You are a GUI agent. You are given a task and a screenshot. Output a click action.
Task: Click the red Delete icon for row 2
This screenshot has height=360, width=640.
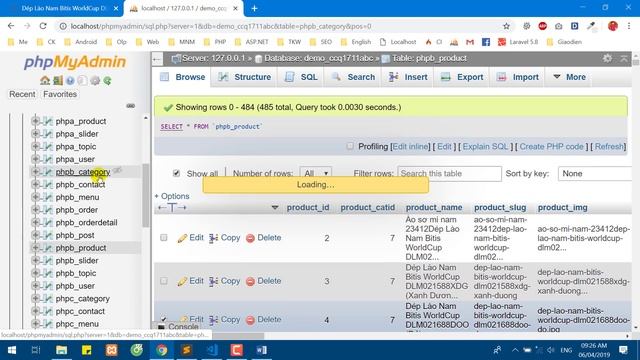click(250, 238)
